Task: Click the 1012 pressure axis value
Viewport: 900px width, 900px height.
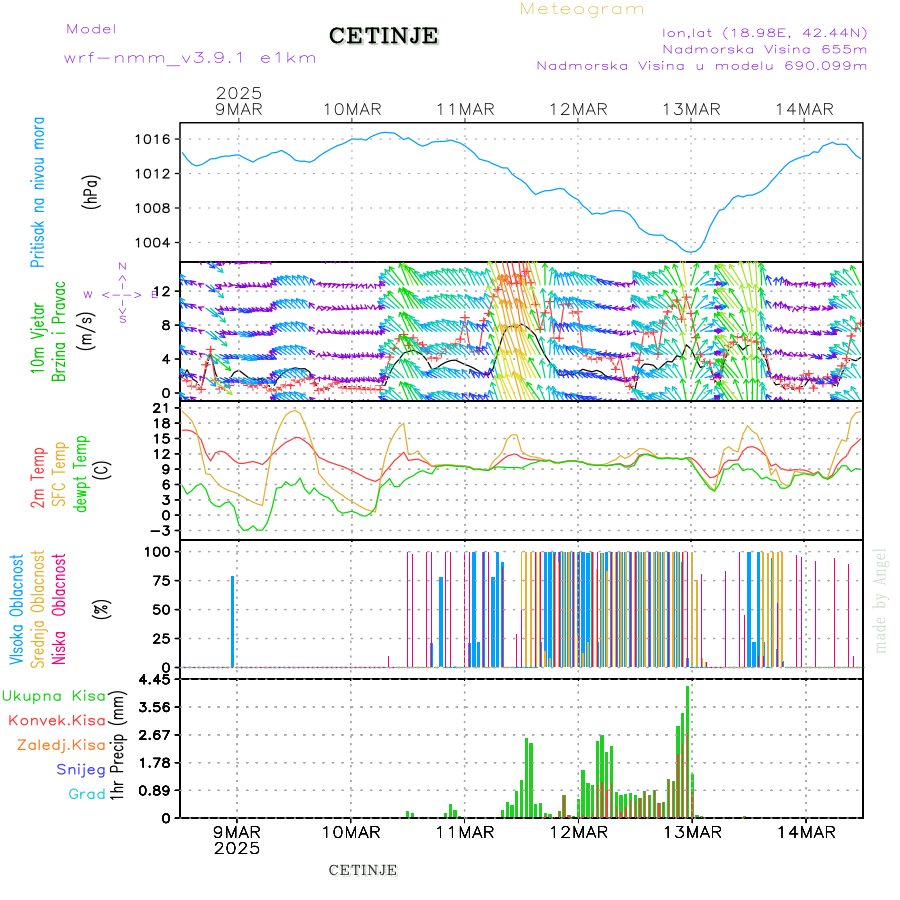Action: coord(152,173)
